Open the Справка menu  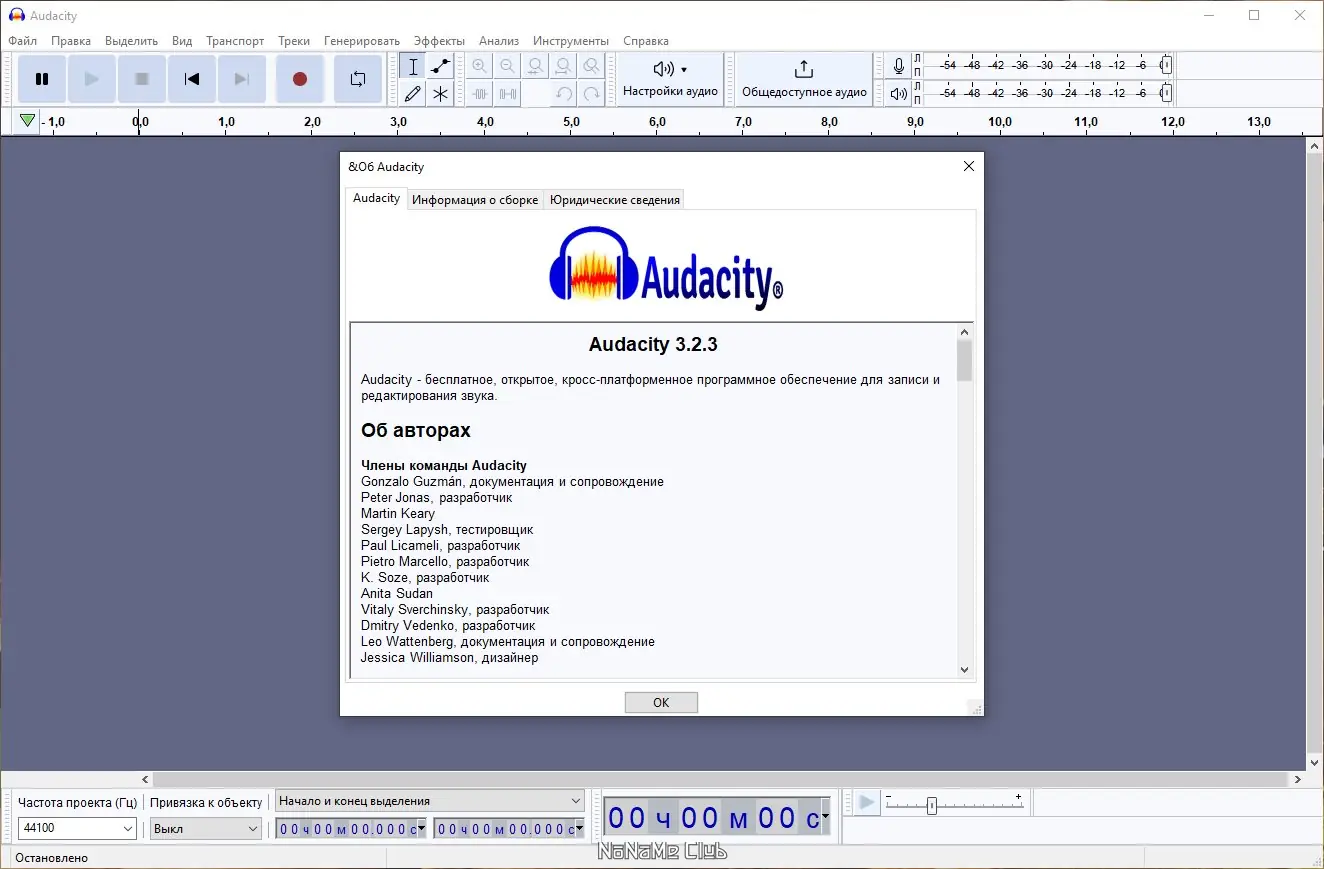click(x=646, y=41)
